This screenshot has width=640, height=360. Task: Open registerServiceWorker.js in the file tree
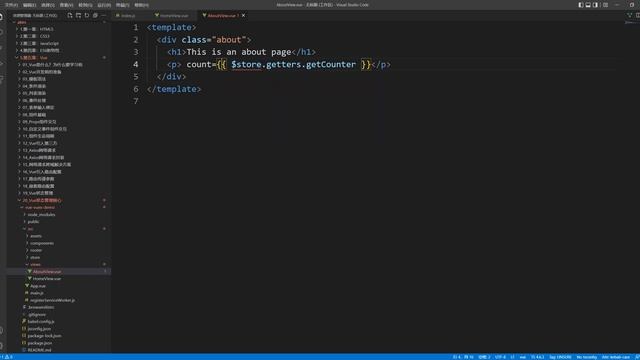click(x=58, y=300)
